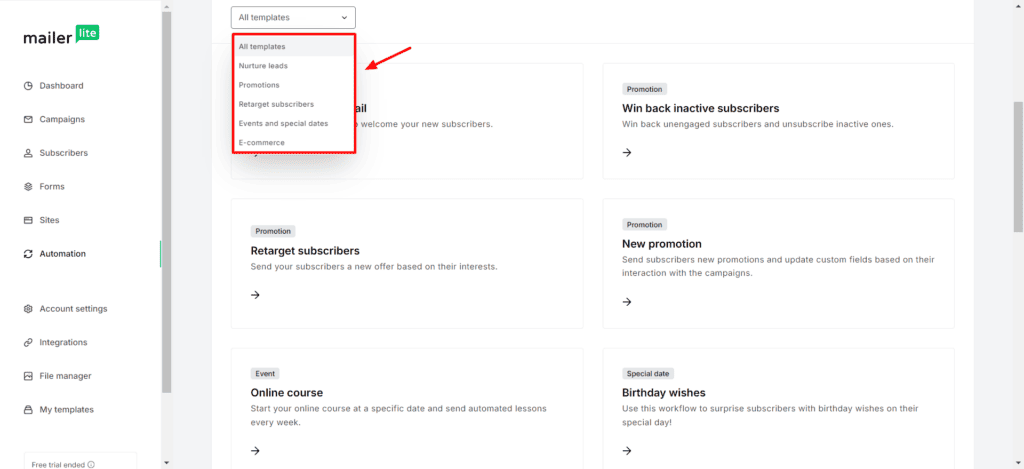Open the Subscribers sidebar page
Screen dimensions: 1024x469
pyautogui.click(x=63, y=153)
